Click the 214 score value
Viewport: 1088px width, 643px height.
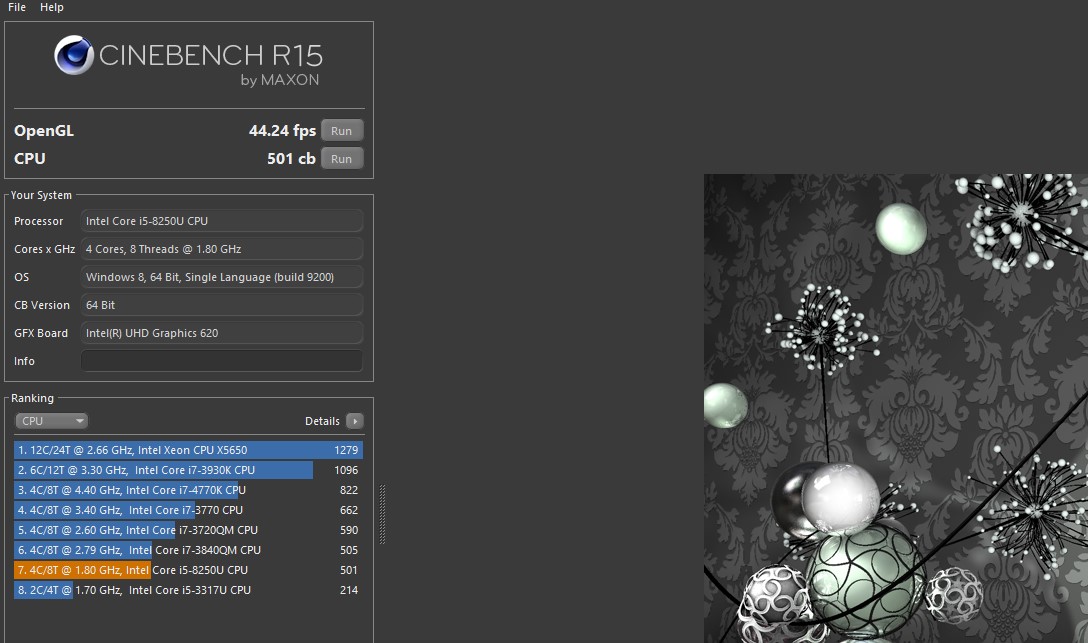348,590
